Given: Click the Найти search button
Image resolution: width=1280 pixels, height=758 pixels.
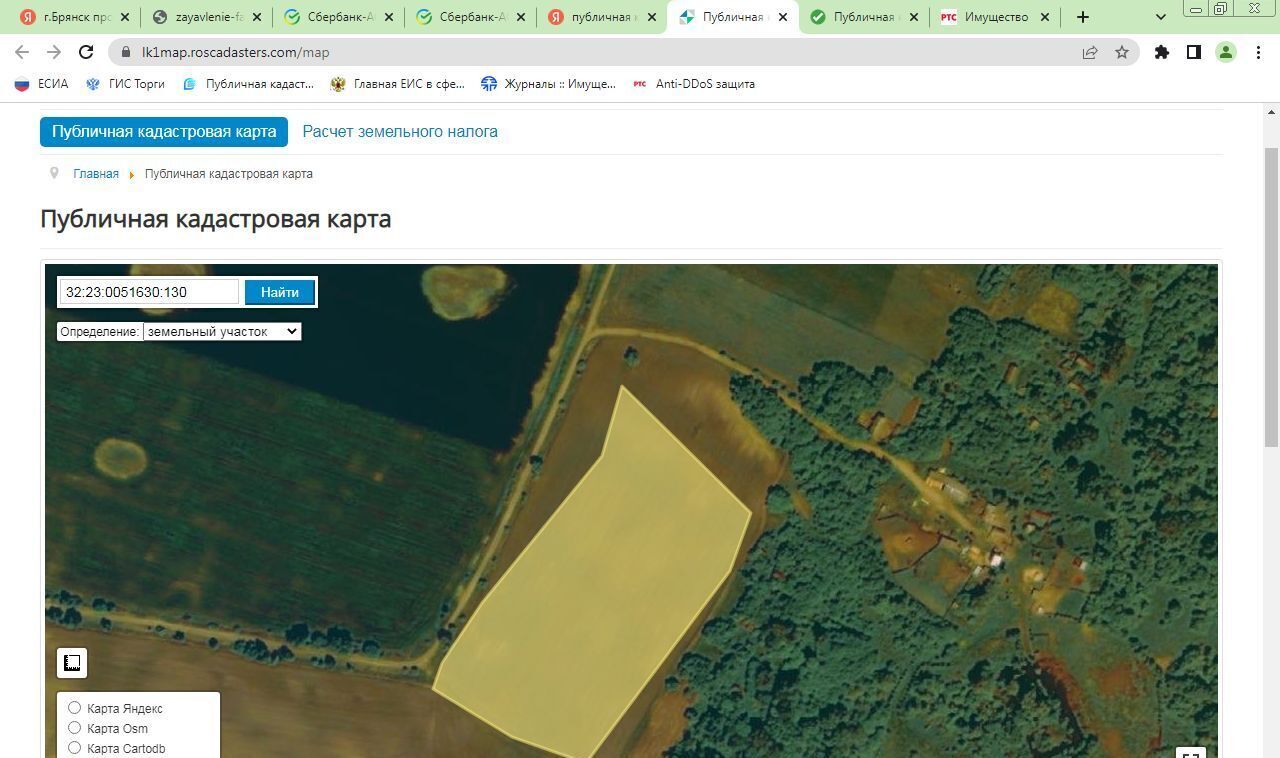Looking at the screenshot, I should click(280, 292).
